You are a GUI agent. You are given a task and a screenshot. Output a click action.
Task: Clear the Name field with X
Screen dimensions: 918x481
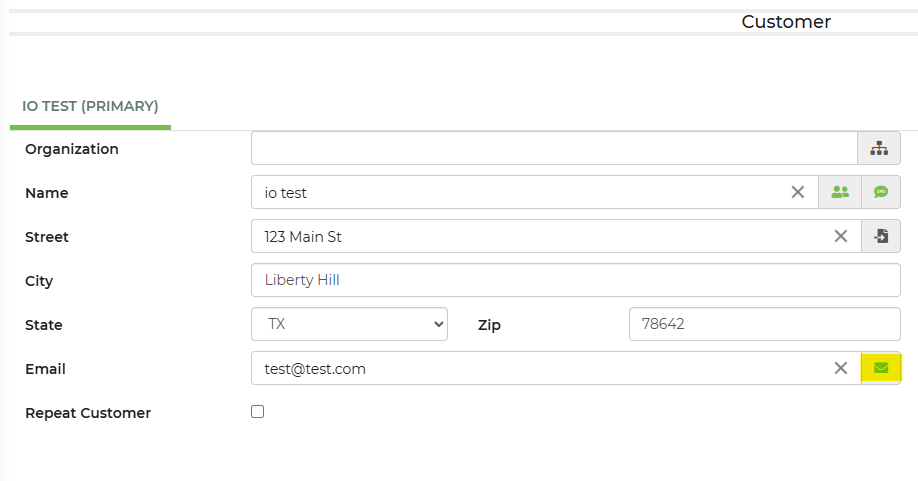pos(798,192)
